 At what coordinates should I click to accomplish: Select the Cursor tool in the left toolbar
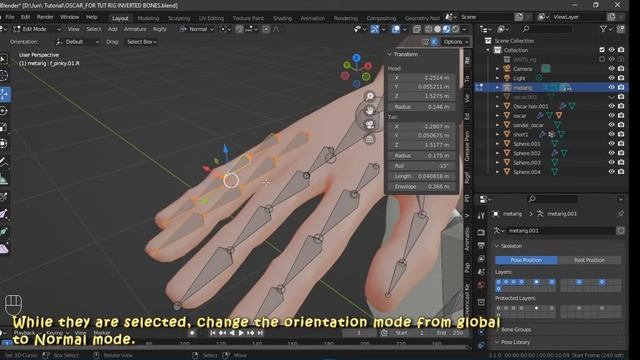[x=4, y=76]
